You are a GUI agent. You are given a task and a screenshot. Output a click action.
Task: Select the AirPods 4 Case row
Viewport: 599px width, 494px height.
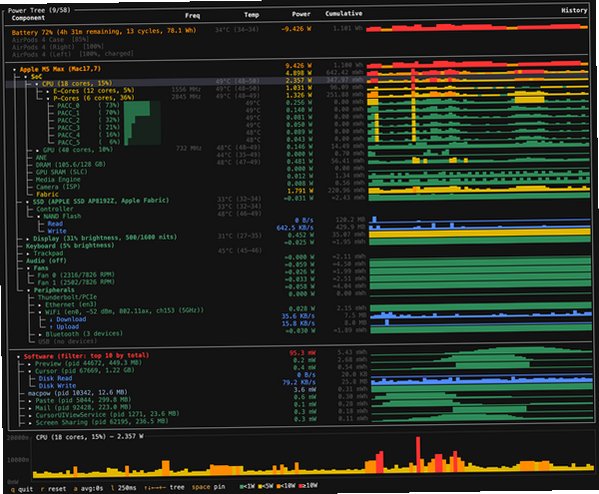50,39
